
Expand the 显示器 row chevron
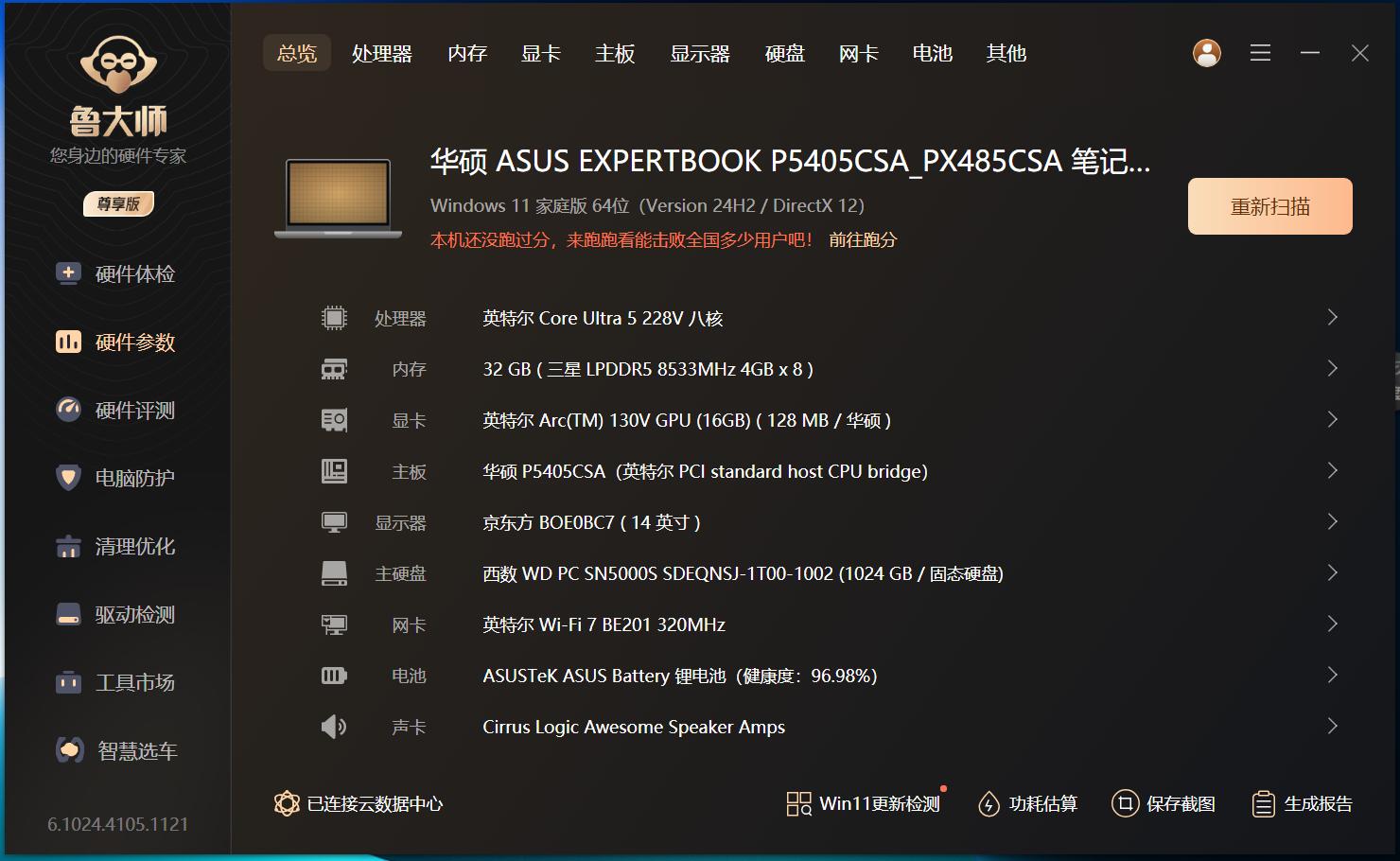pos(1332,522)
